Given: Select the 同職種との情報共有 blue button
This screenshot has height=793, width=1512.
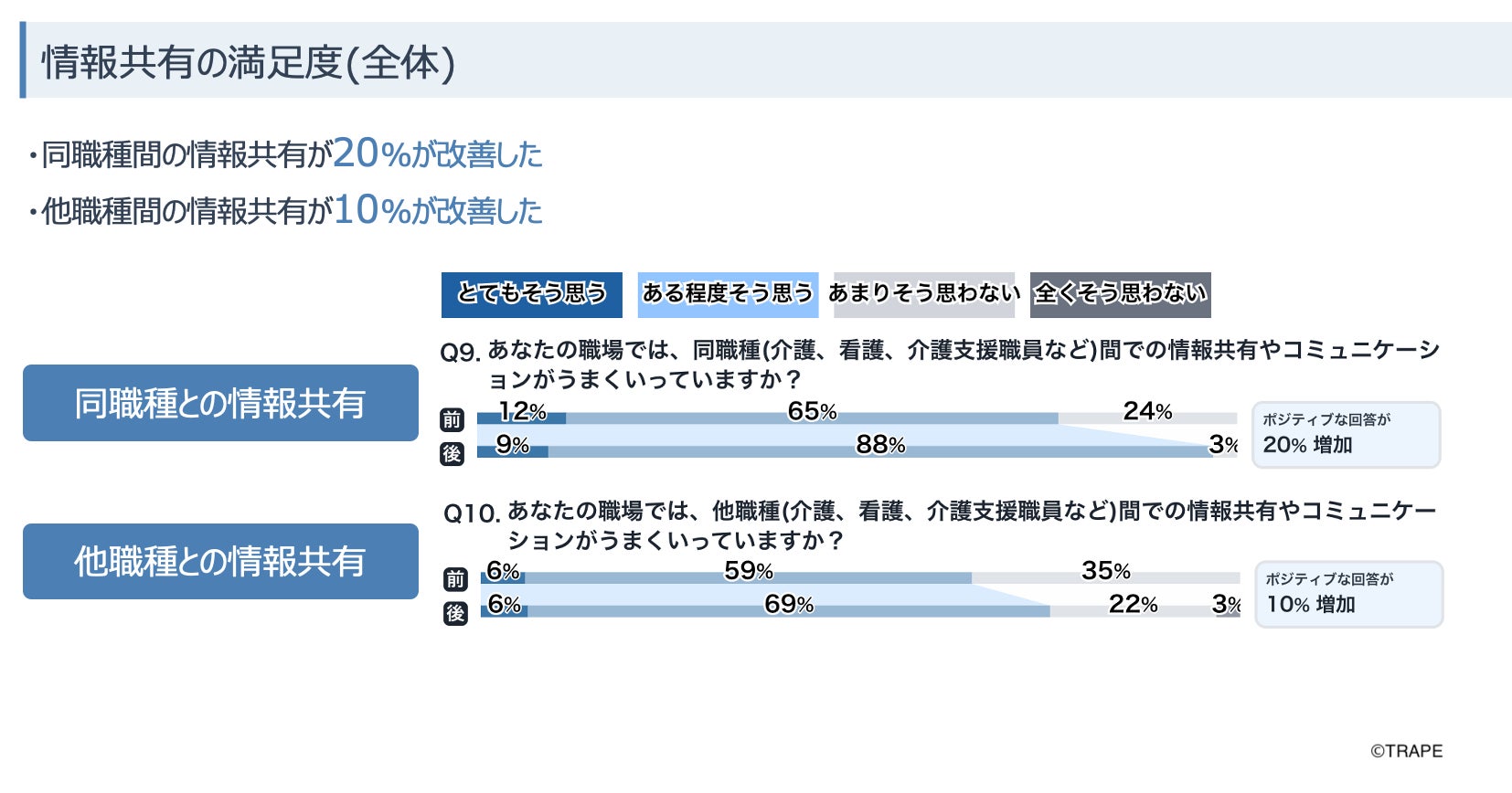Looking at the screenshot, I should pos(220,403).
